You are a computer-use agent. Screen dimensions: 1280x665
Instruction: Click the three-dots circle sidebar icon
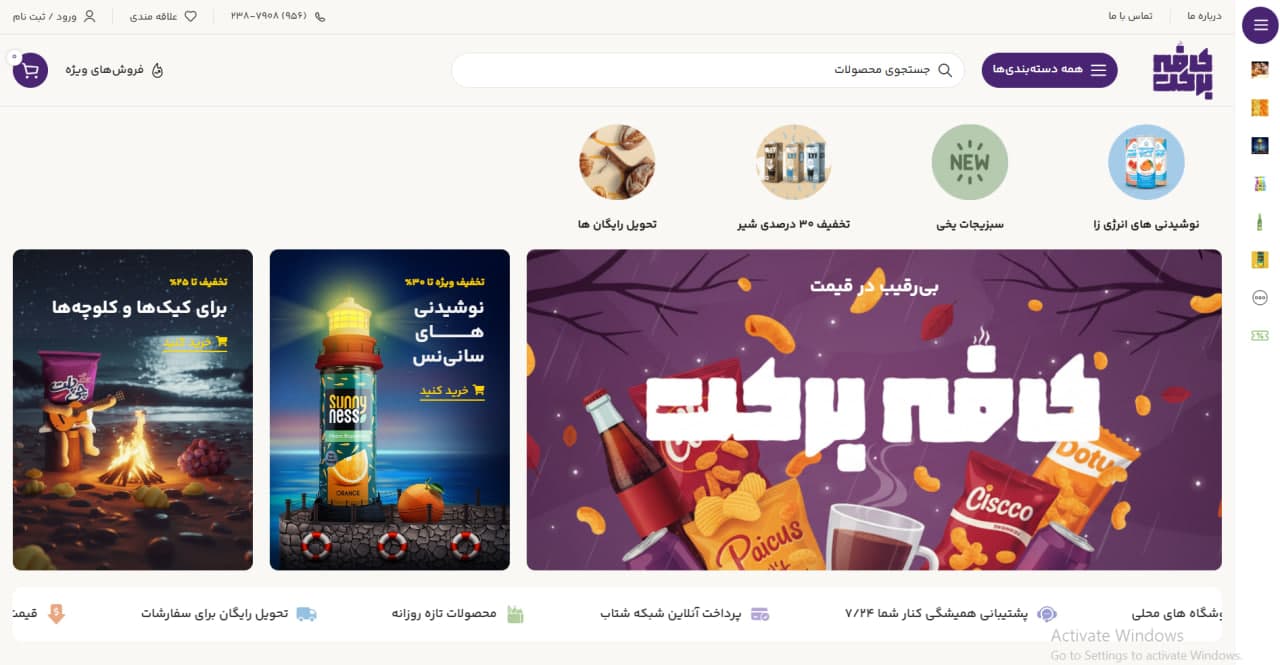[1260, 298]
